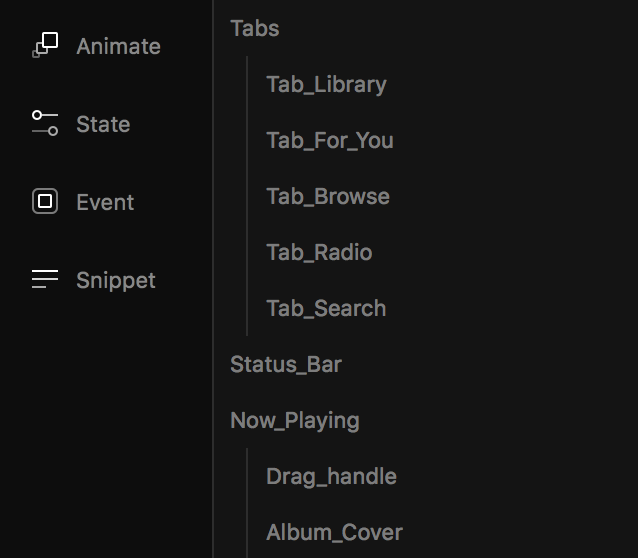Select the Tabs parent layer
This screenshot has width=638, height=558.
coord(255,28)
